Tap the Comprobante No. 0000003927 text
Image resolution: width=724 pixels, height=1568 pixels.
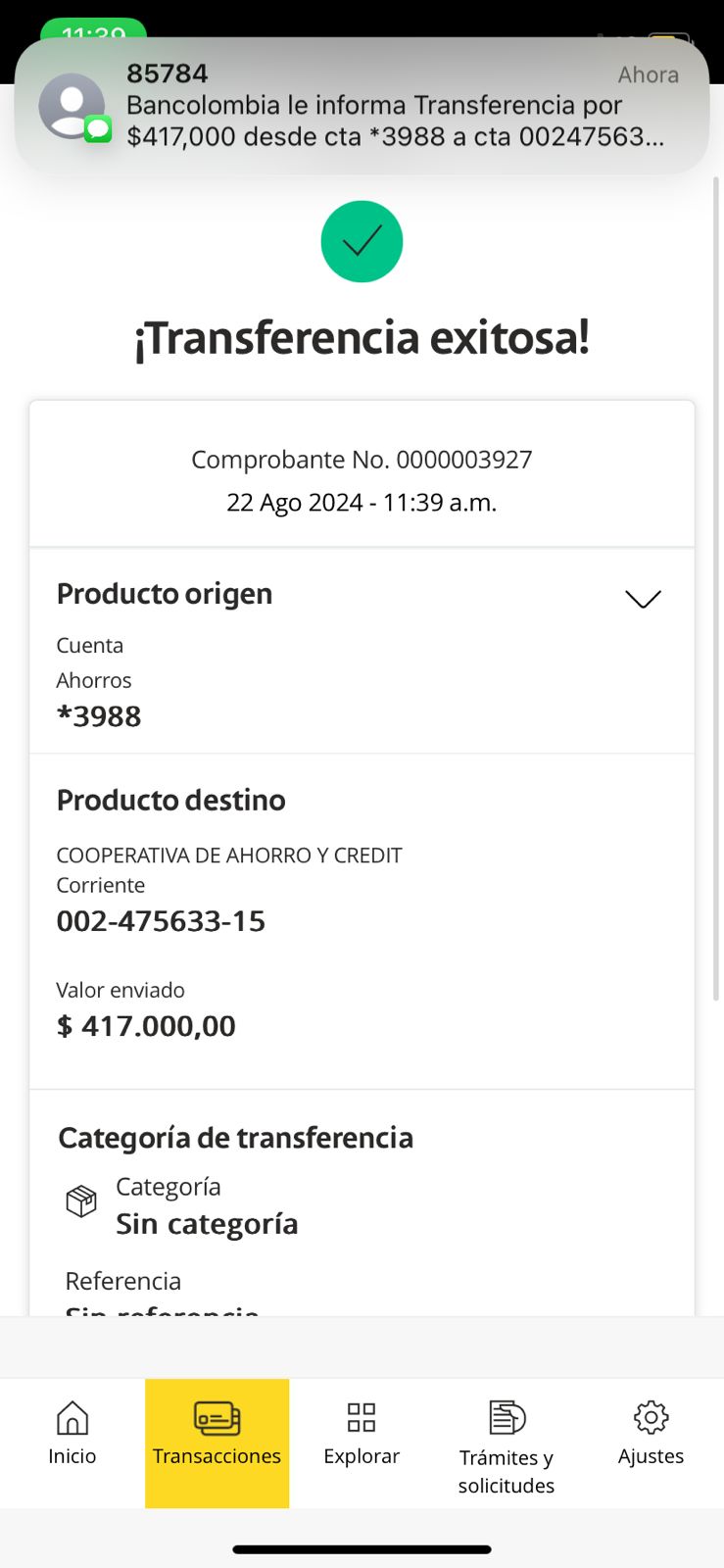coord(362,460)
